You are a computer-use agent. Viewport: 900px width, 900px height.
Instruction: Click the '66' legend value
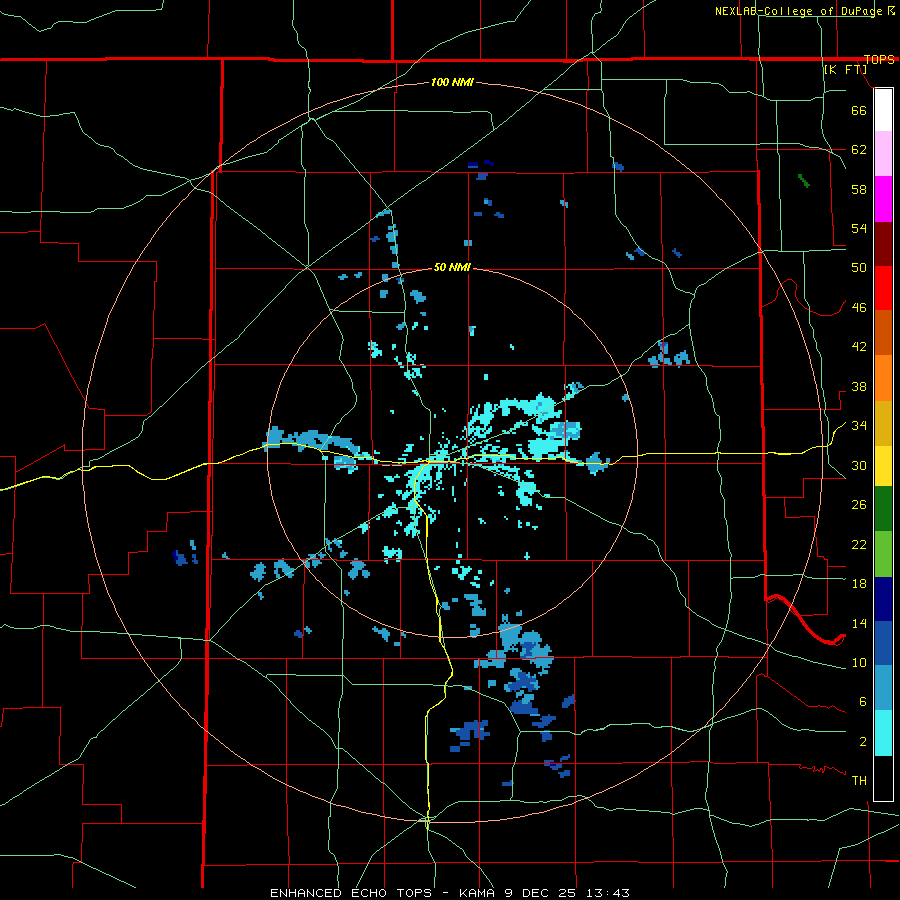859,110
